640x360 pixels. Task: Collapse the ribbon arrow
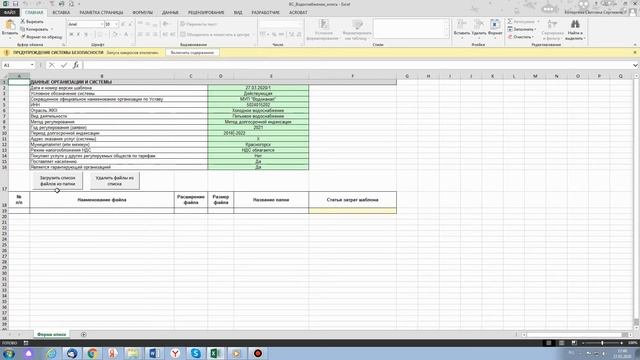coord(635,44)
